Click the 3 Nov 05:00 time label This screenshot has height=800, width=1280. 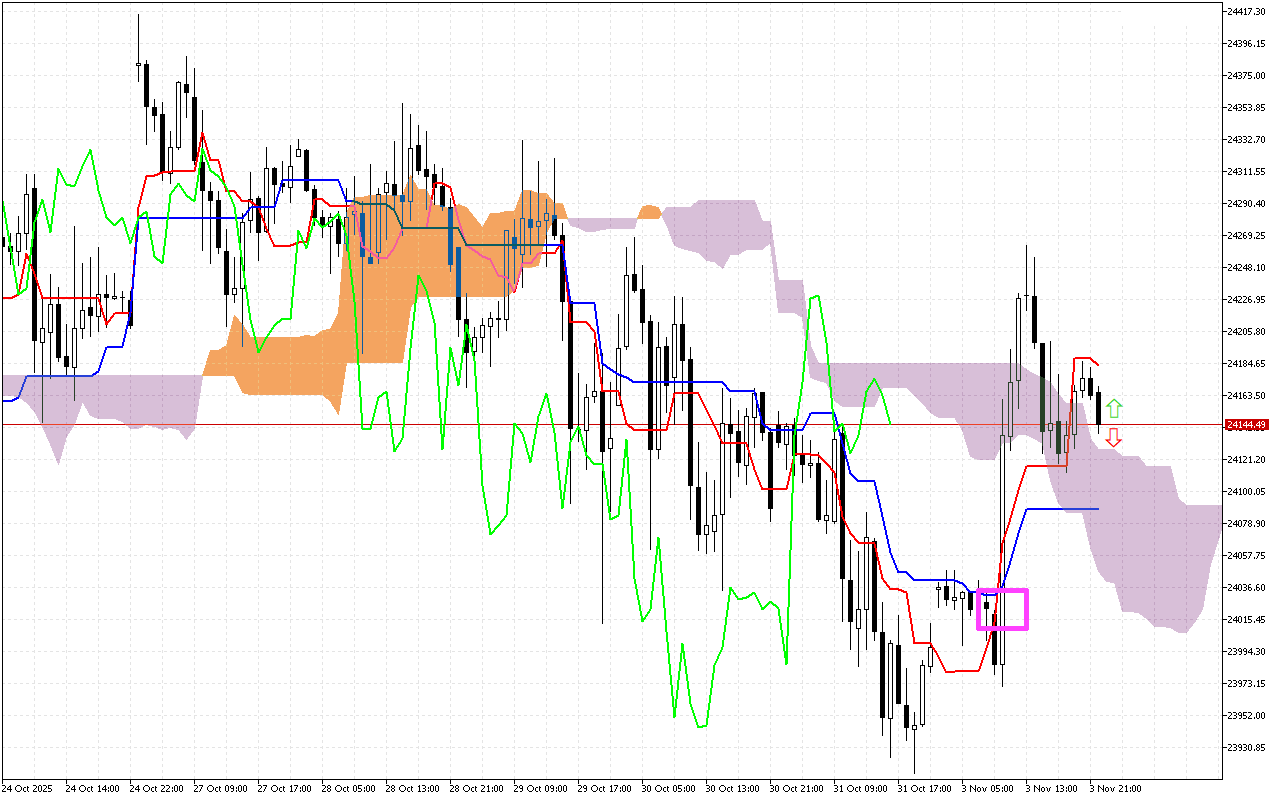(987, 788)
